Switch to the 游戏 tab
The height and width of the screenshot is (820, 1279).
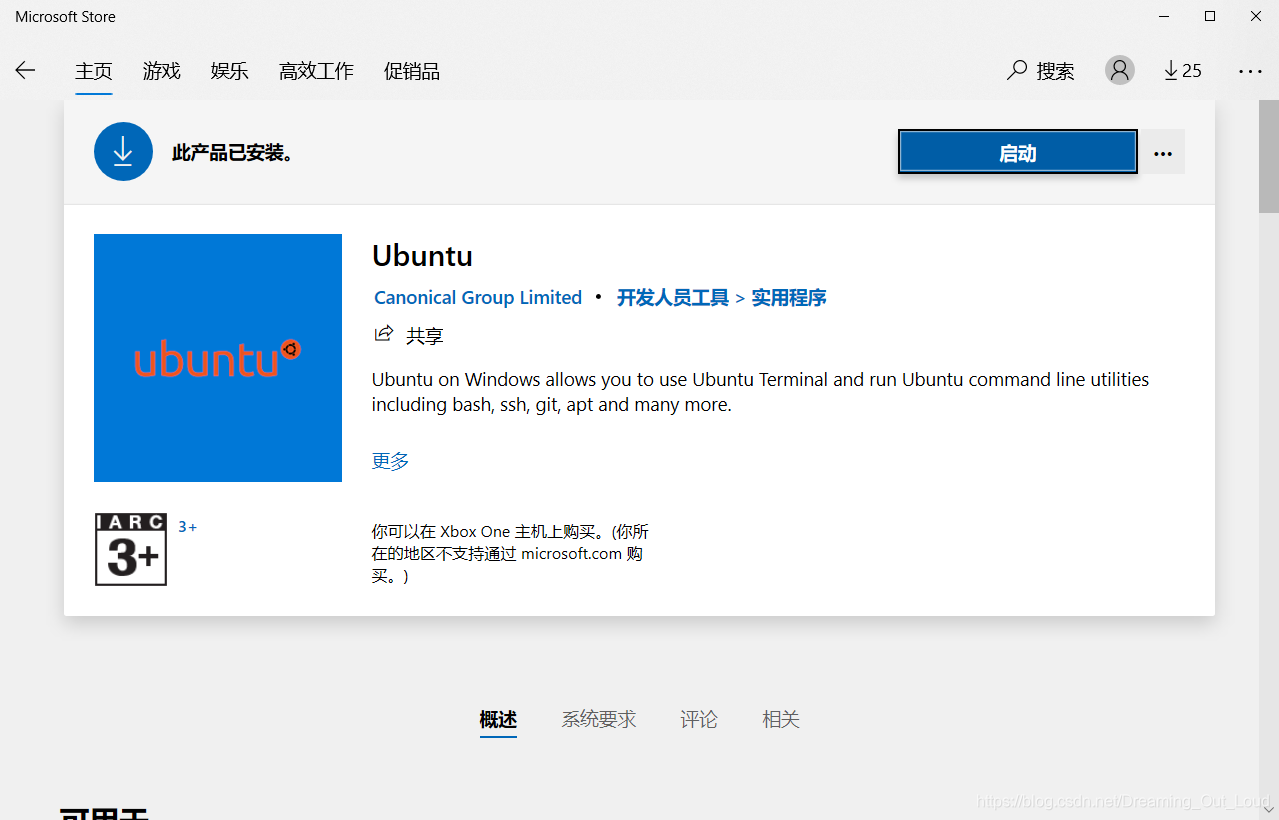pos(162,71)
